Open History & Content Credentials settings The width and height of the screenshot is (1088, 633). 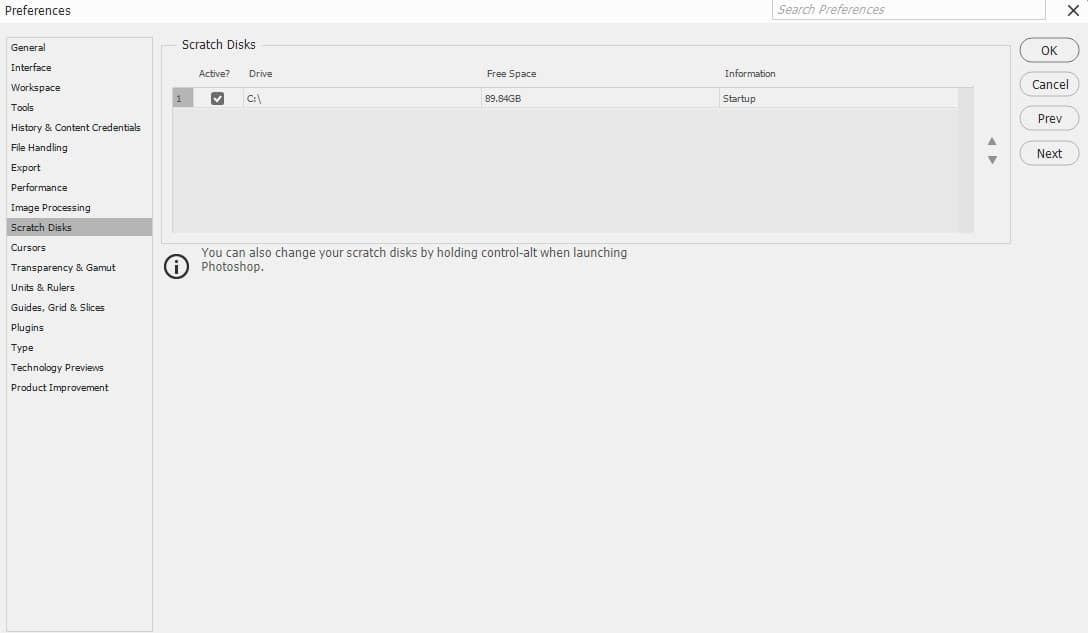[x=76, y=127]
